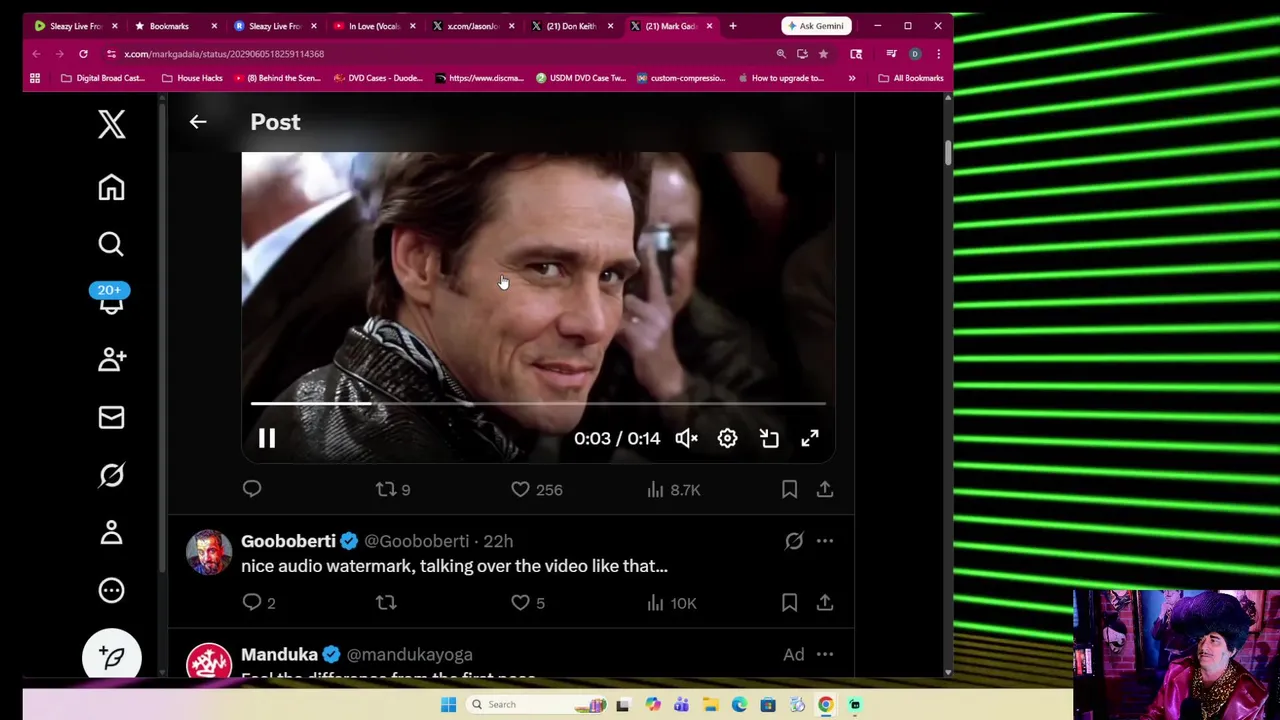Open the 22h timestamp link
Viewport: 1280px width, 720px height.
point(498,541)
